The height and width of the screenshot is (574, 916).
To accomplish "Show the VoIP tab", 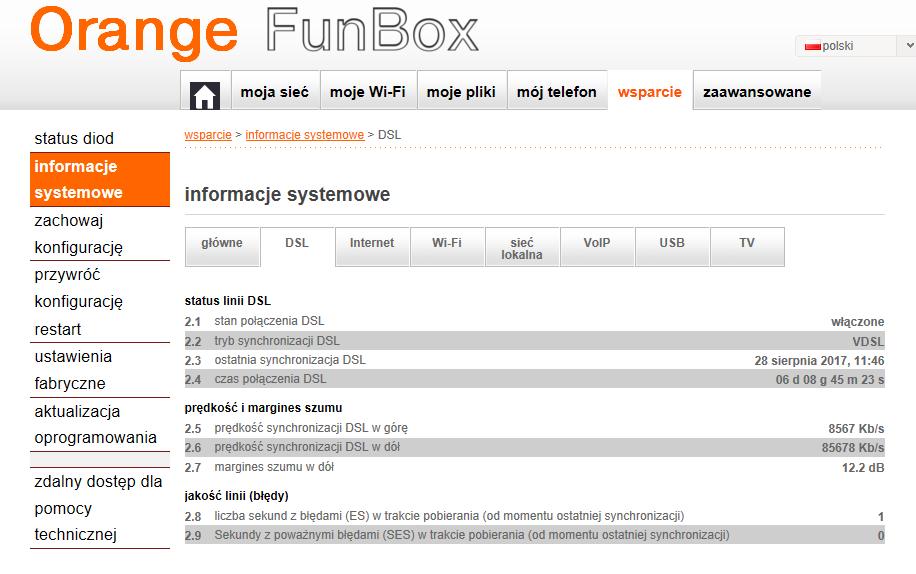I will point(597,244).
